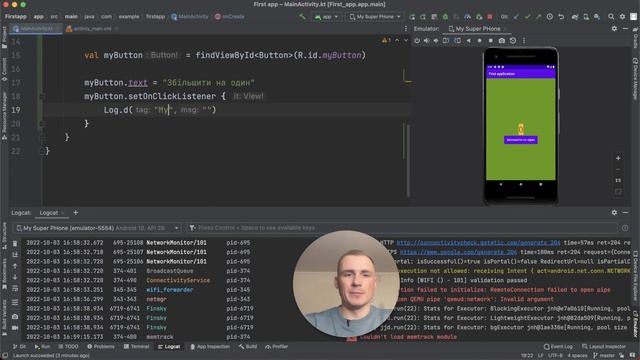Screen dimensions: 640x360
Task: Open the TODO tool window
Action: [68, 347]
